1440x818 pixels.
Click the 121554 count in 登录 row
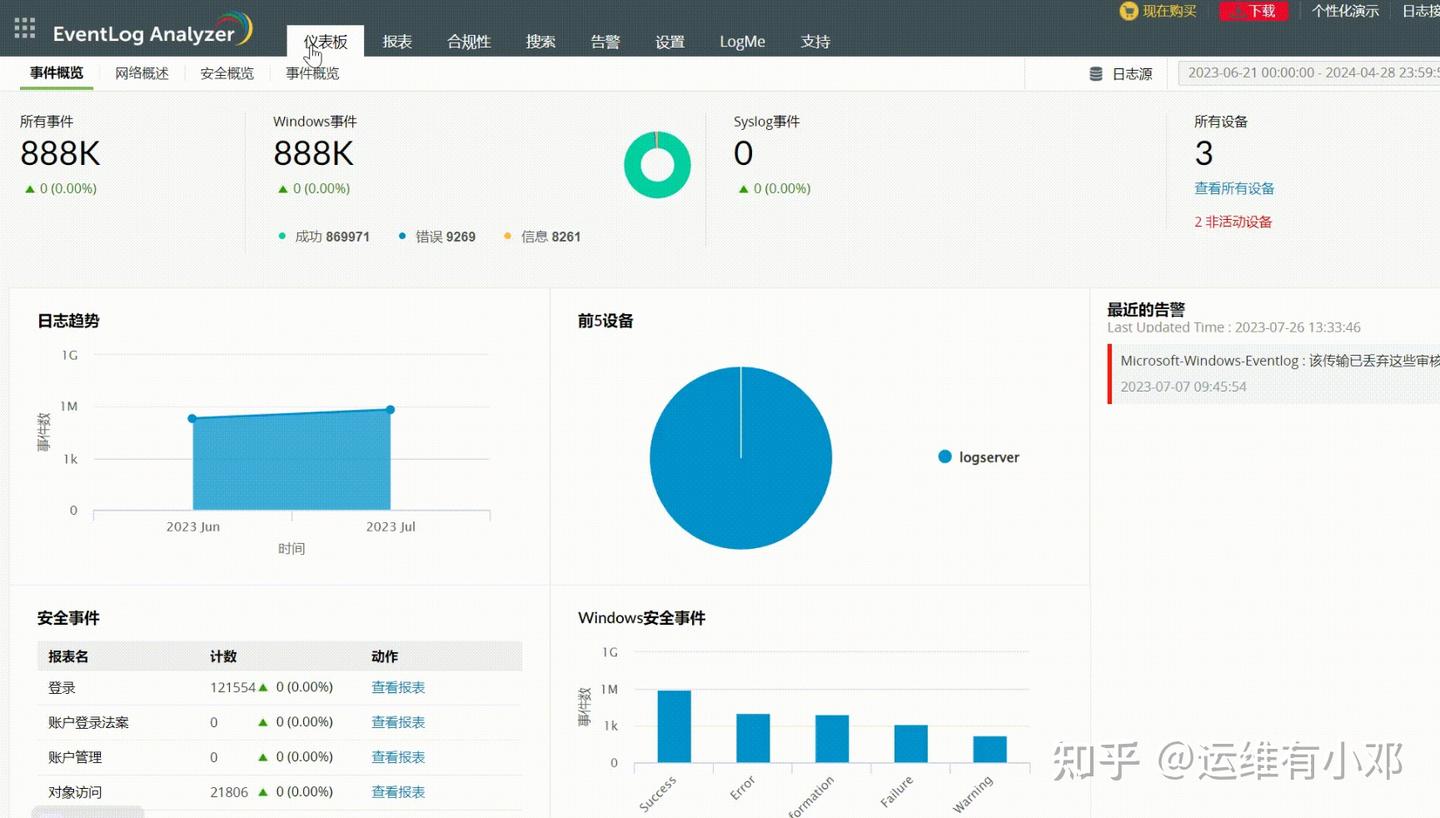tap(233, 687)
